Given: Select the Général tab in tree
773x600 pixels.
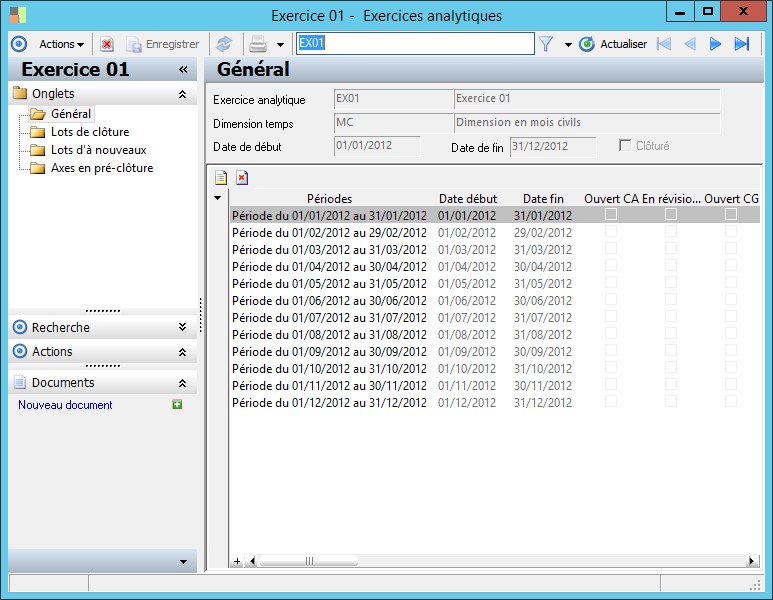Looking at the screenshot, I should 71,114.
